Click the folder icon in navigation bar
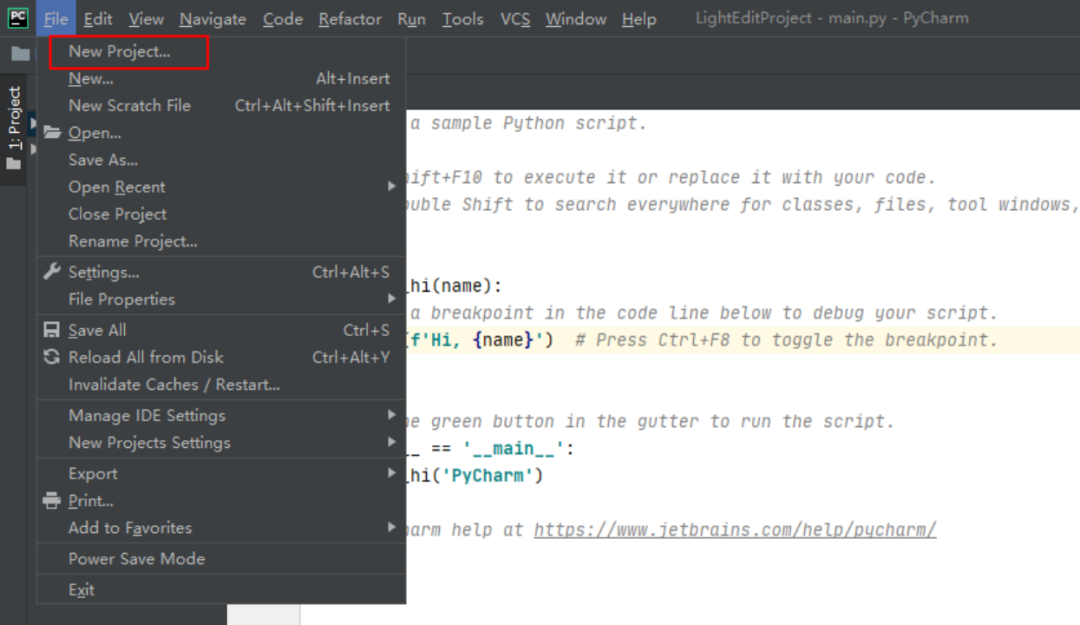The image size is (1080, 625). (20, 54)
